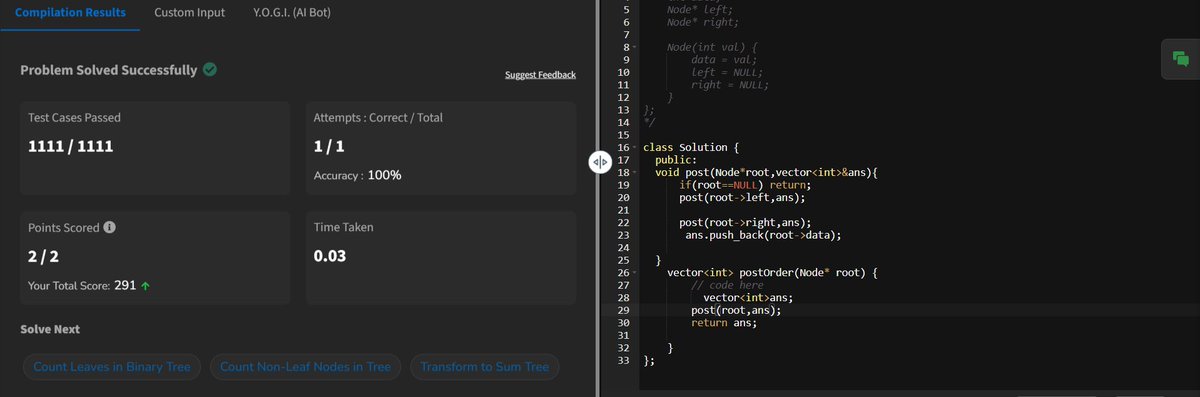Viewport: 1200px width, 397px height.
Task: Click the Attempts : Correct / Total label
Action: tap(378, 117)
